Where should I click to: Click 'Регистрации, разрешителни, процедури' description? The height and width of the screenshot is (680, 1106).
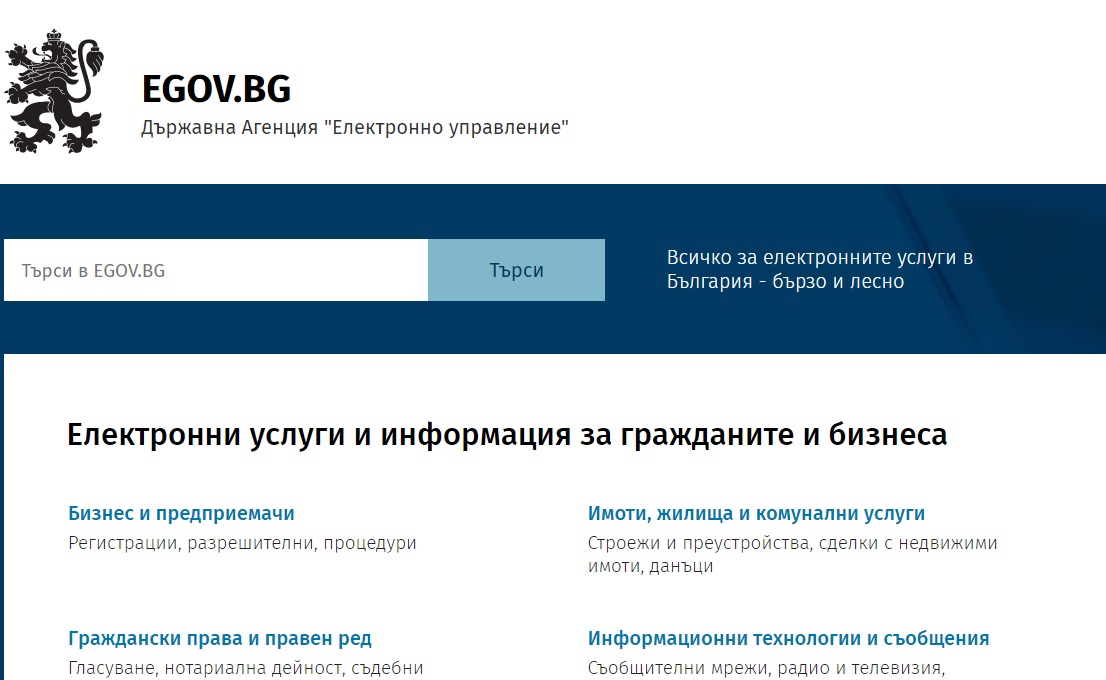[241, 543]
